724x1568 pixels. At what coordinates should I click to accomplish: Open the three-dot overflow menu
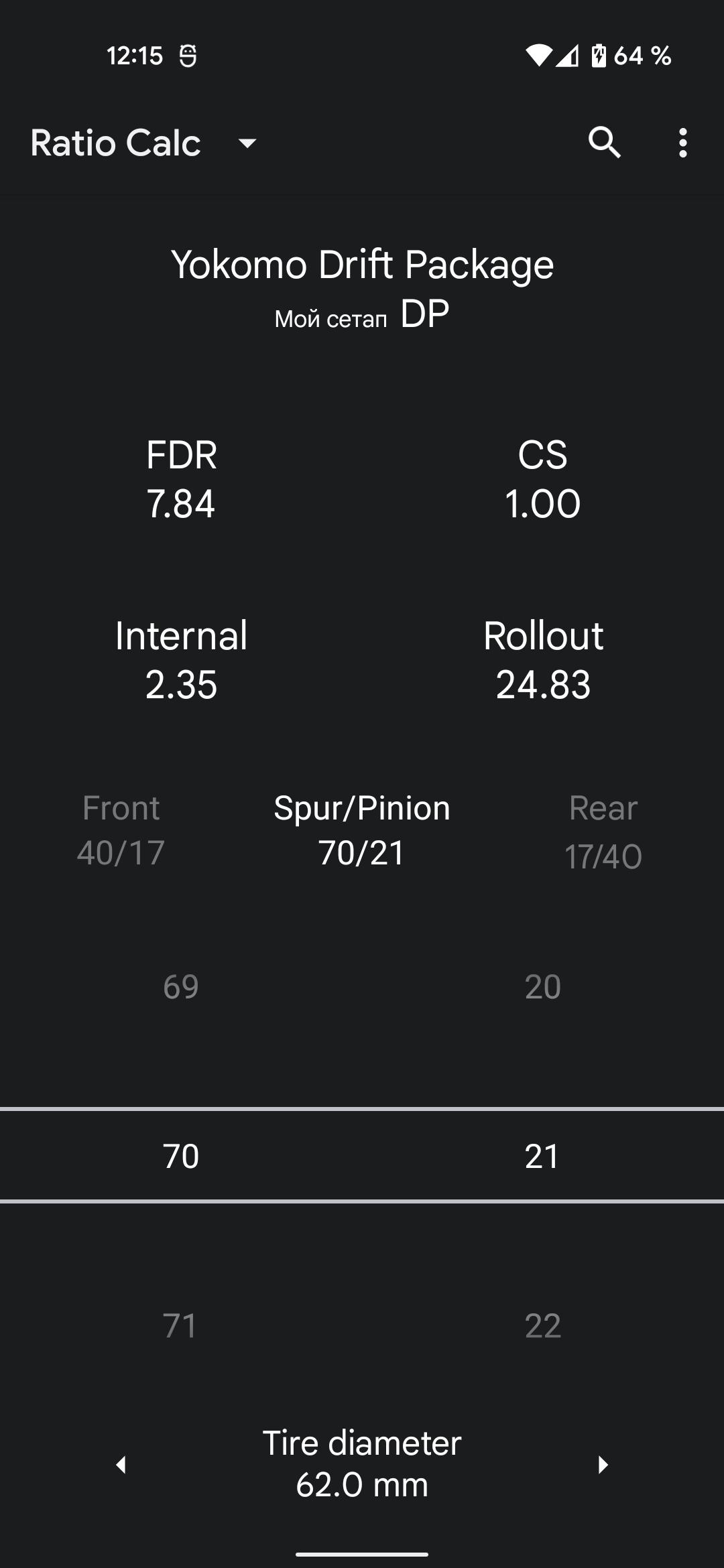coord(682,143)
